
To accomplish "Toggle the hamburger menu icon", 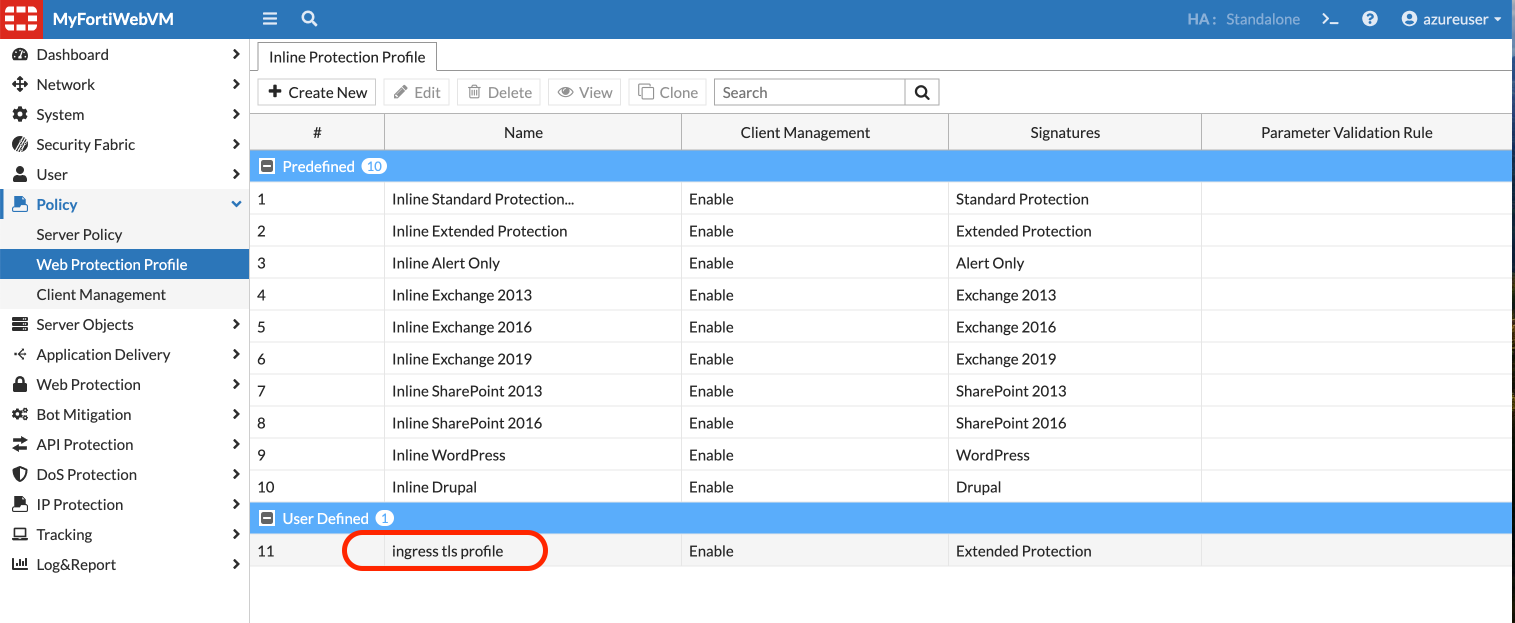I will [269, 19].
